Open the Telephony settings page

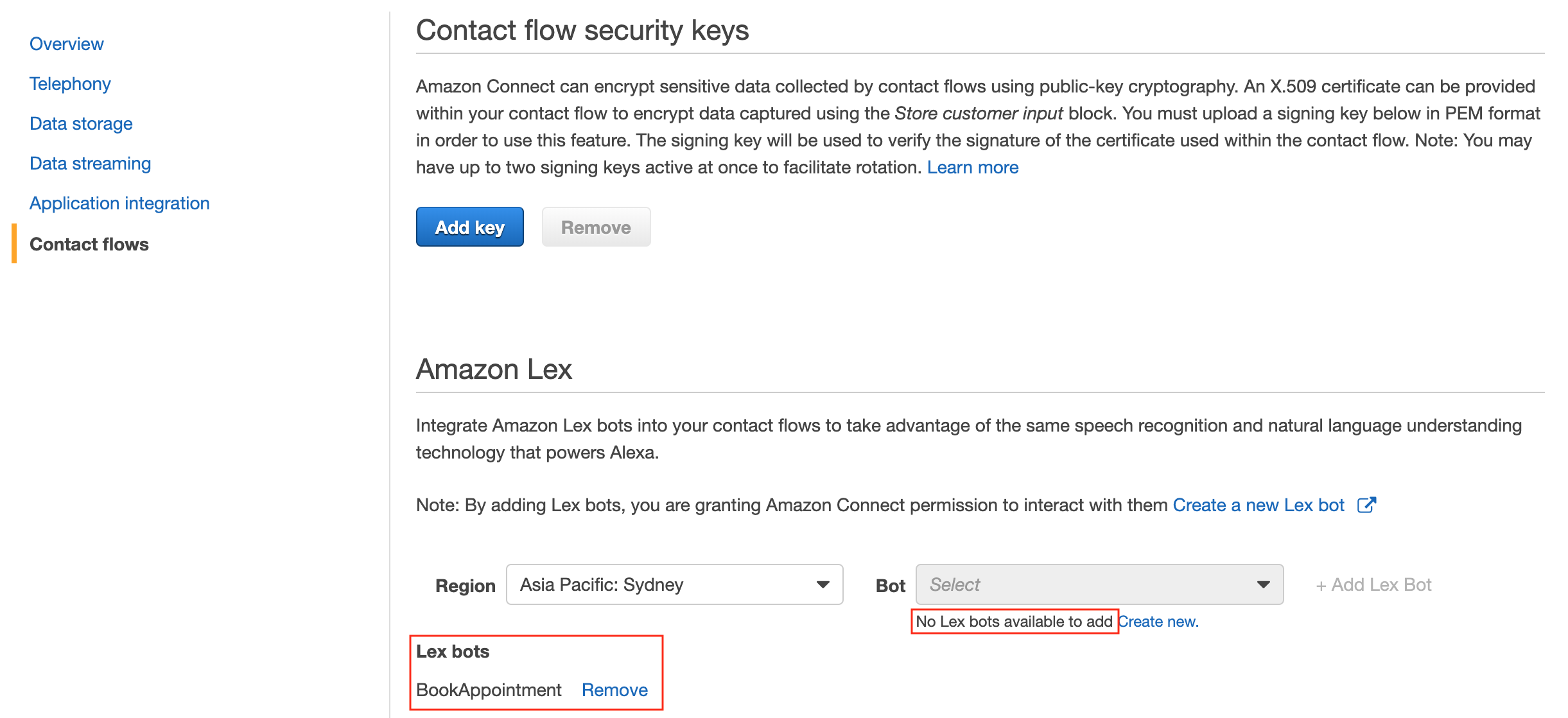70,83
